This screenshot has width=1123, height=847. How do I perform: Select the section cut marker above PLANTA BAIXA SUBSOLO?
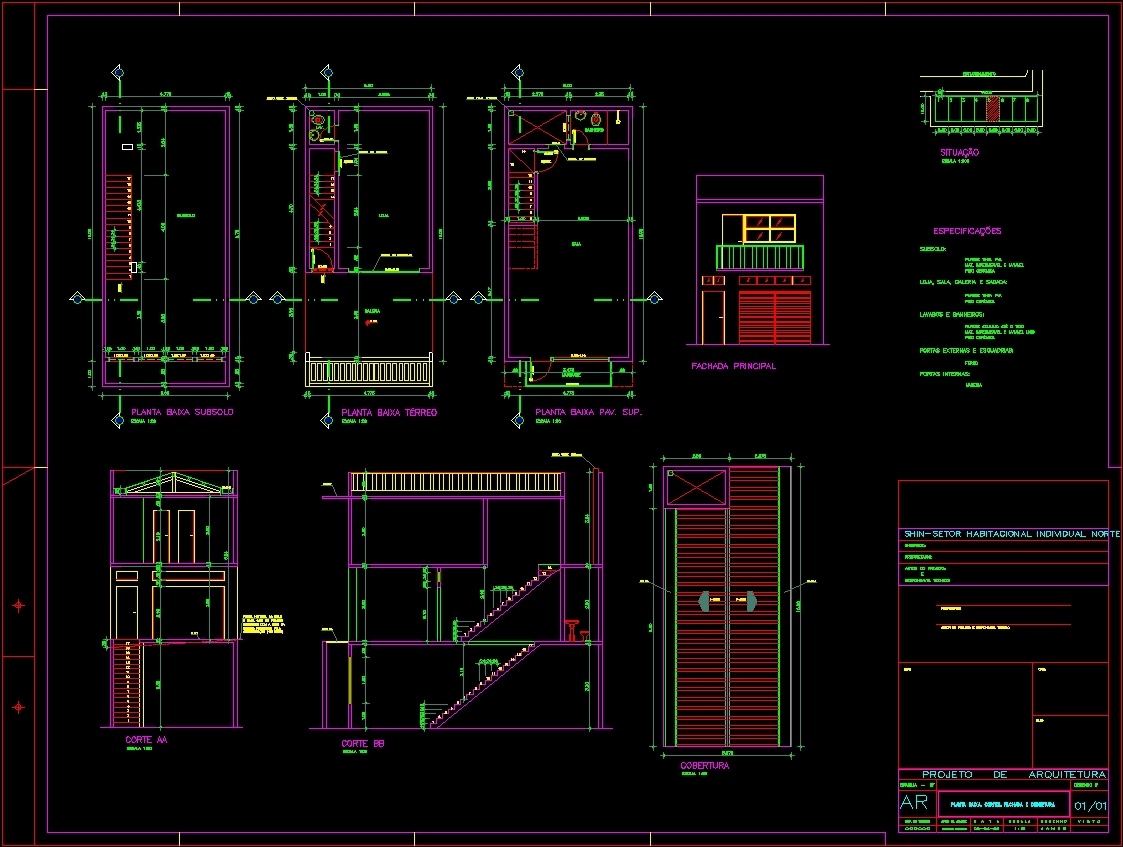pyautogui.click(x=119, y=72)
